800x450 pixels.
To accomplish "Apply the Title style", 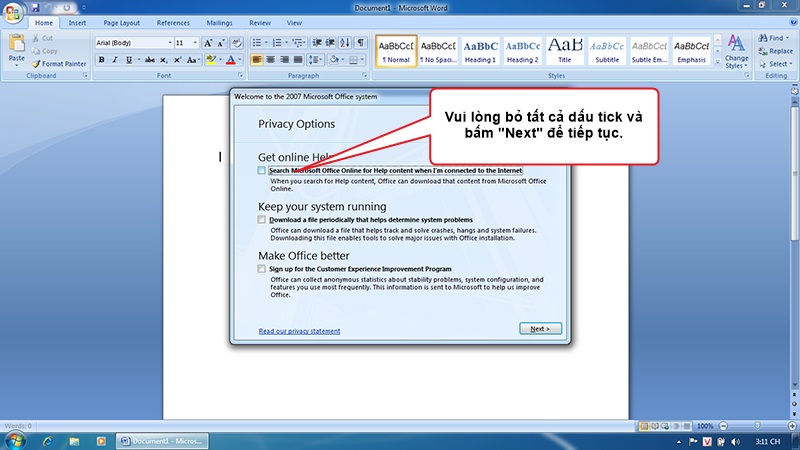I will (x=565, y=51).
